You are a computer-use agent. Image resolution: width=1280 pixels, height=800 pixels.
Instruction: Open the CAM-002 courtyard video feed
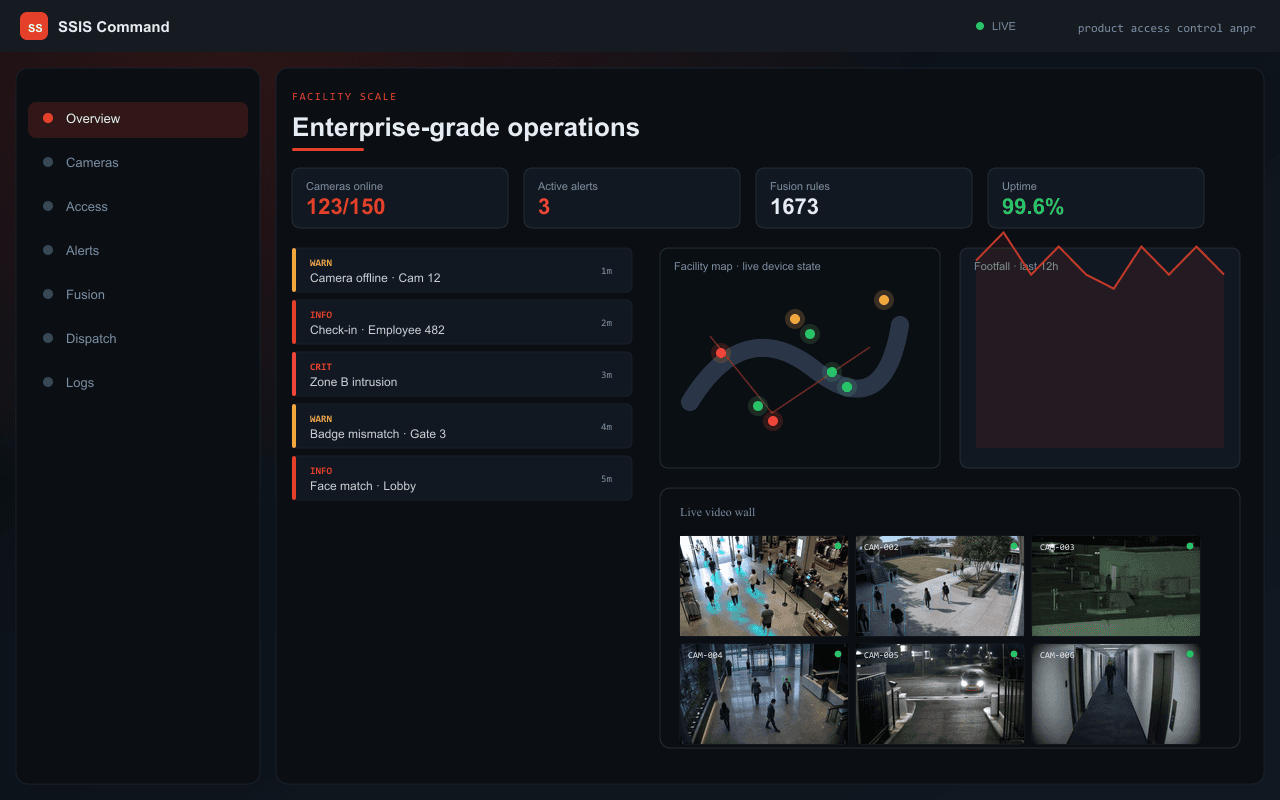pyautogui.click(x=940, y=586)
